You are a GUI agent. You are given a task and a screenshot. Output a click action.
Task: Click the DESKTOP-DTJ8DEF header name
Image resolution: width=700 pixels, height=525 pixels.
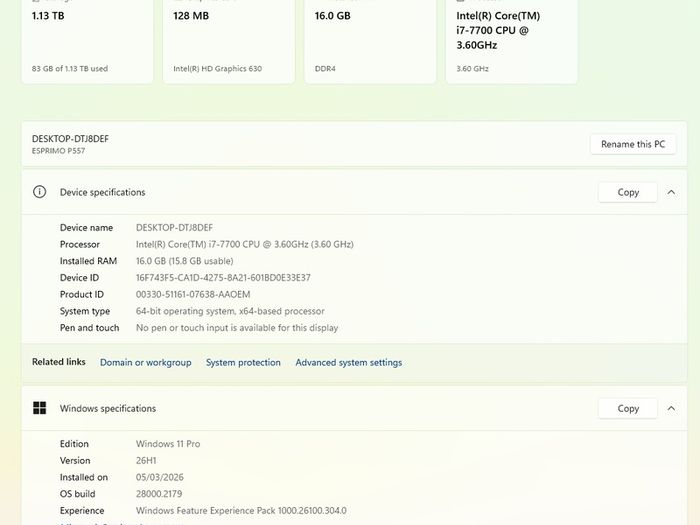tap(70, 139)
